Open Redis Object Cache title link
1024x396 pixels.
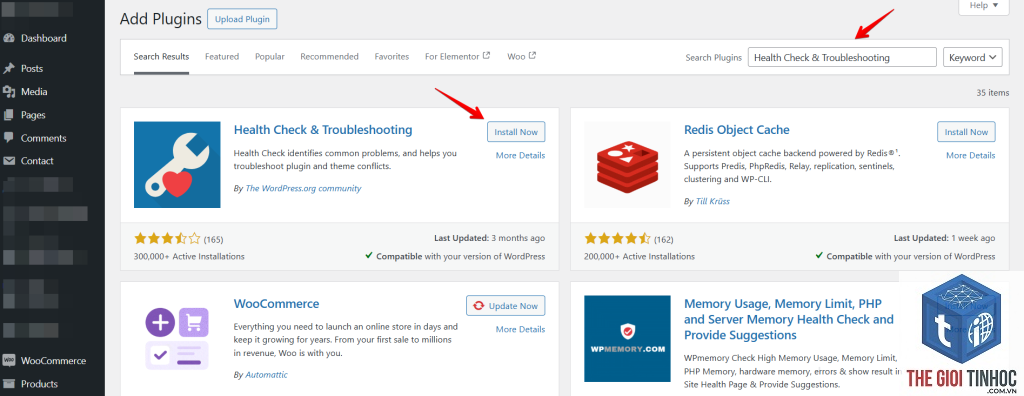pyautogui.click(x=737, y=130)
